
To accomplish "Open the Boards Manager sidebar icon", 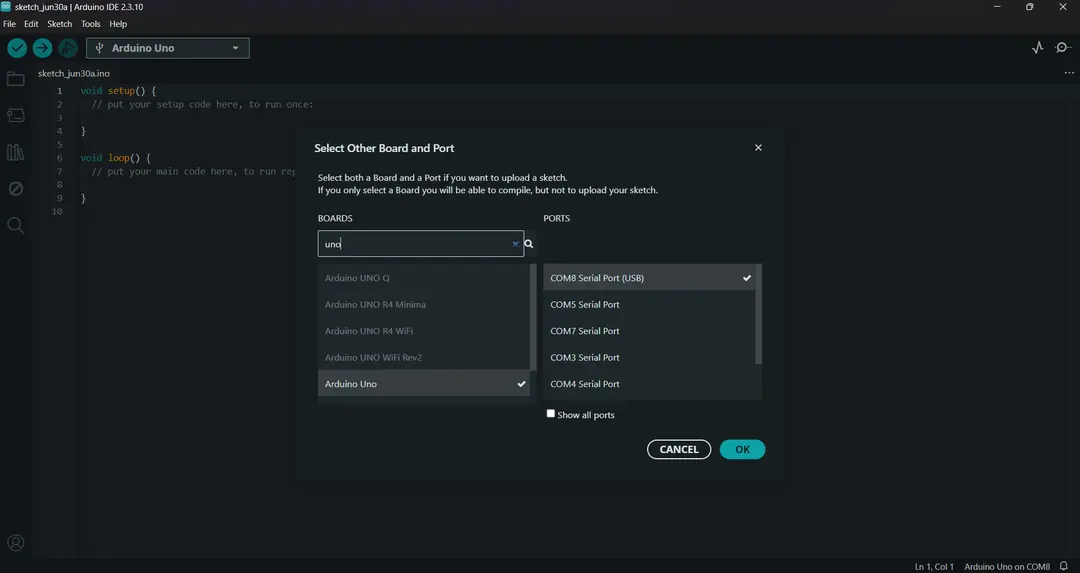I will (15, 115).
